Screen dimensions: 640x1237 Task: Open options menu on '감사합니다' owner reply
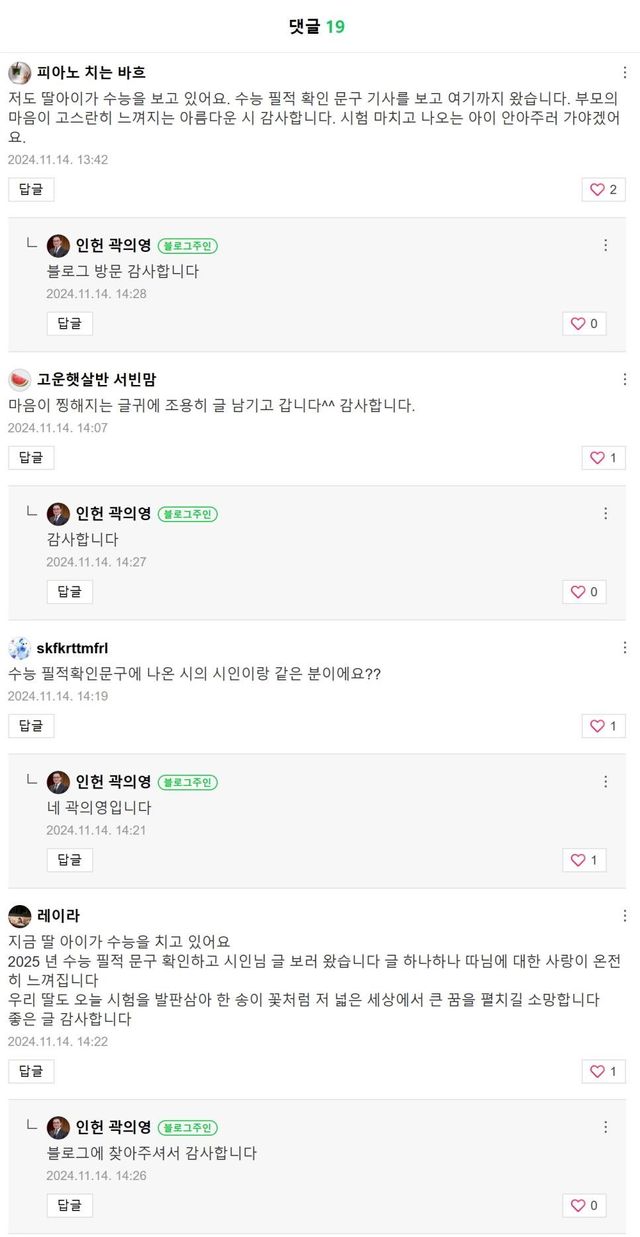[605, 514]
